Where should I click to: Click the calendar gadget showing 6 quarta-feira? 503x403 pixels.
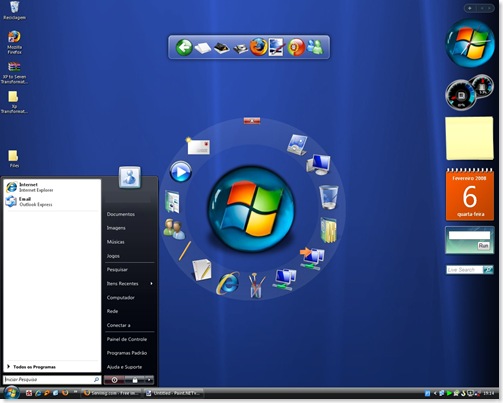(x=470, y=195)
